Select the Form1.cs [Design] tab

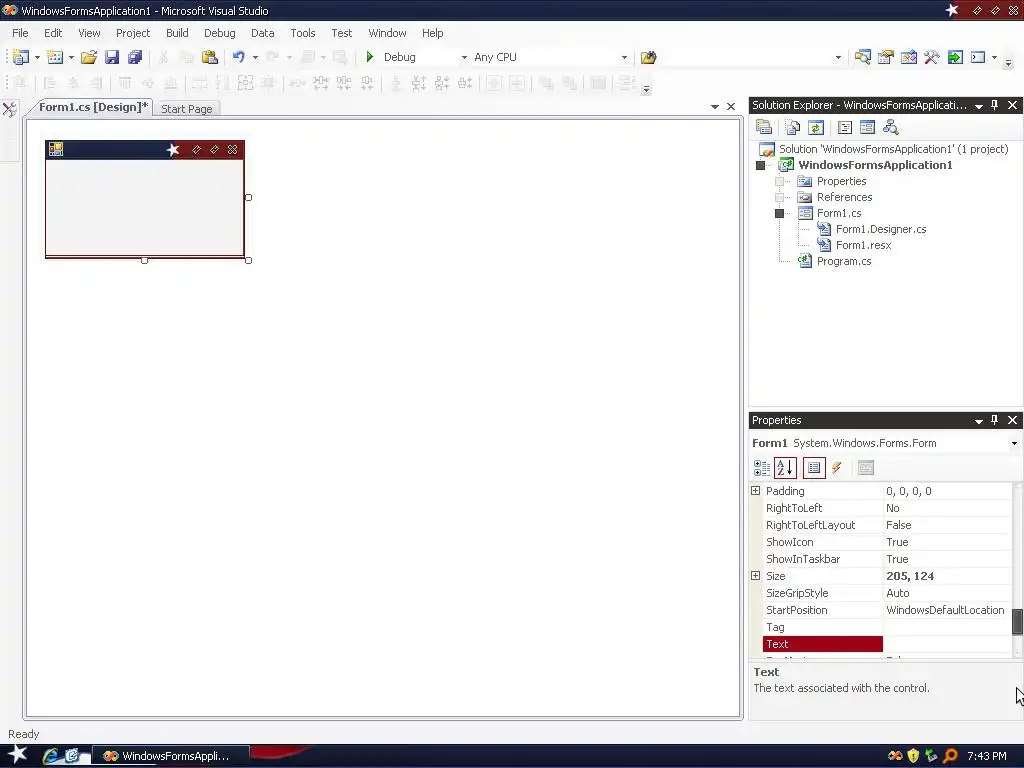[91, 108]
